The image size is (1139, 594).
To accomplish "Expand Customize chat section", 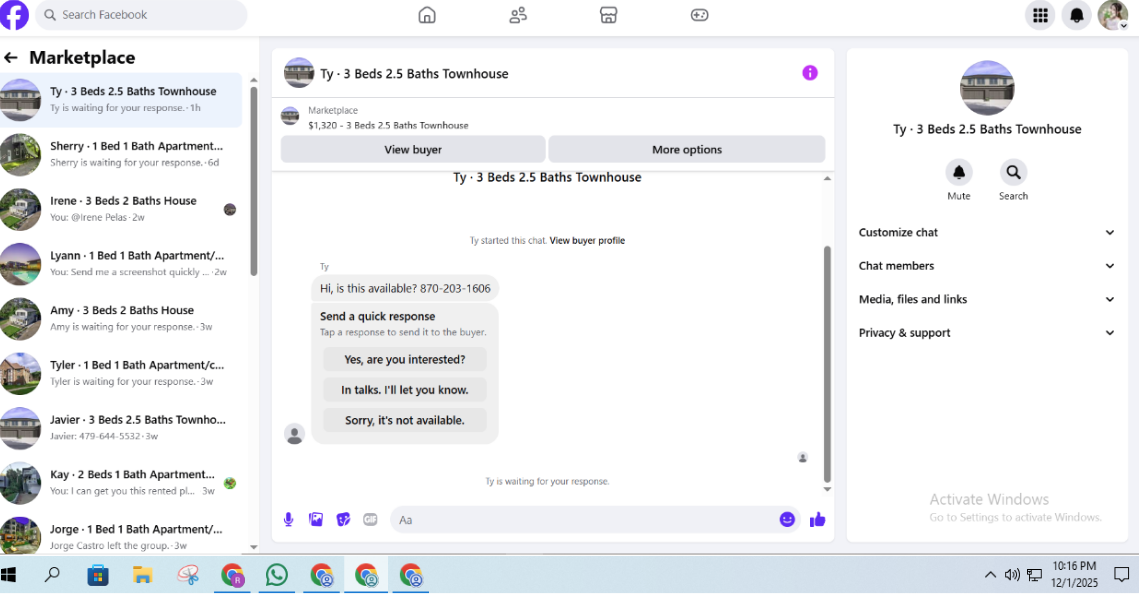I will [x=986, y=232].
